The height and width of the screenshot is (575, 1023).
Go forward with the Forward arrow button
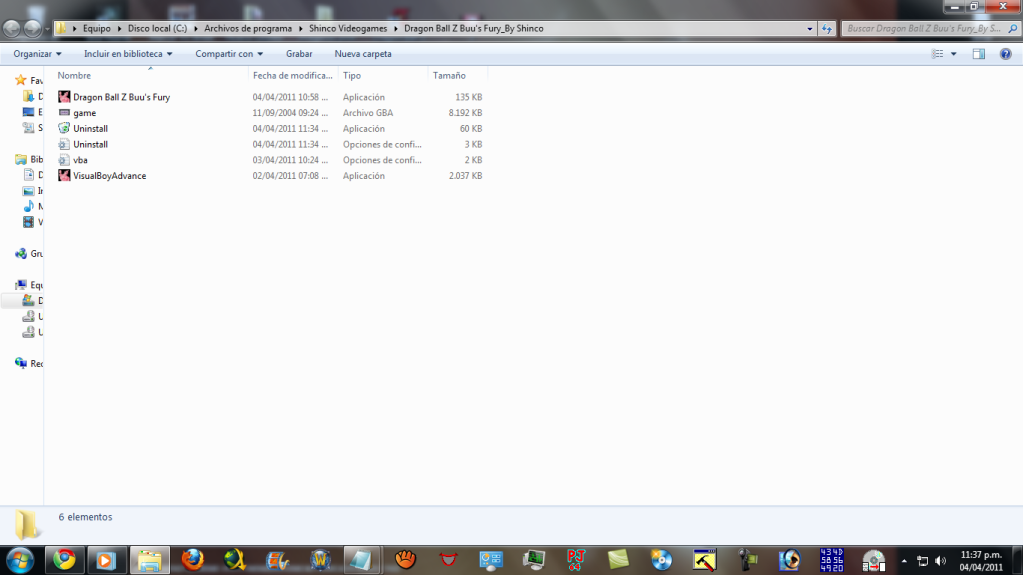click(32, 28)
